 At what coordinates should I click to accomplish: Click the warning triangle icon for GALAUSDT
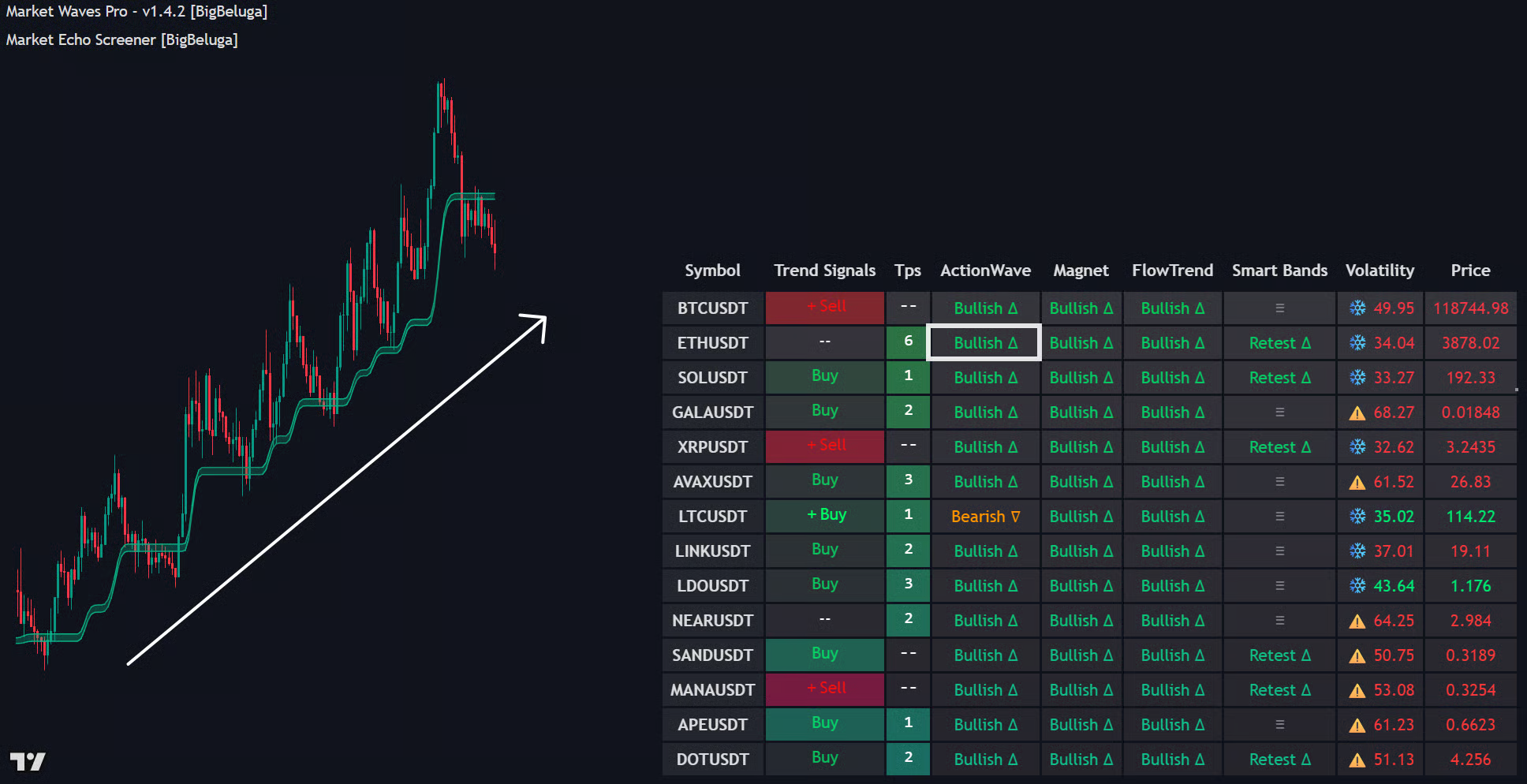(x=1357, y=413)
